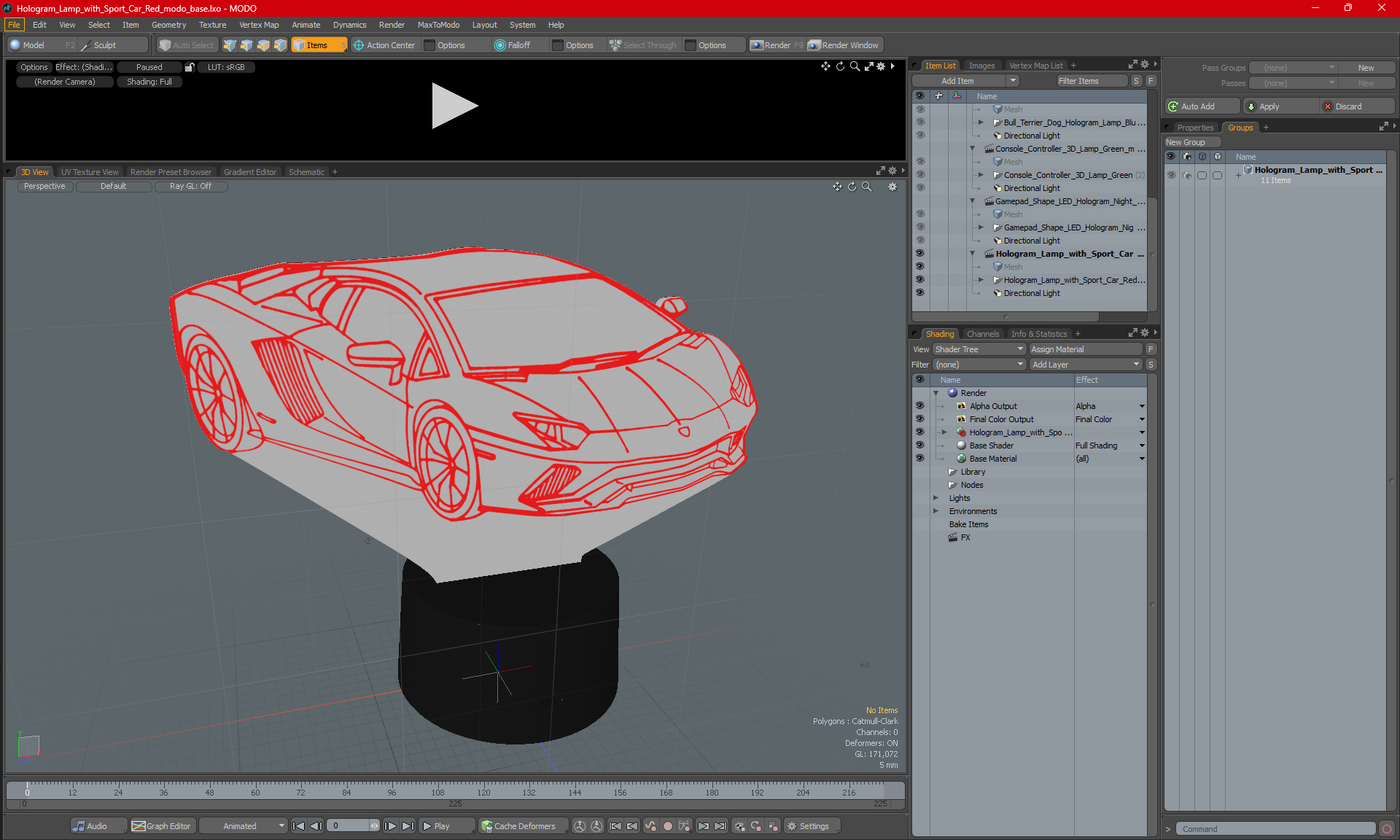The height and width of the screenshot is (840, 1400).
Task: Expand the Lights tree in Shader Tree
Action: point(936,498)
